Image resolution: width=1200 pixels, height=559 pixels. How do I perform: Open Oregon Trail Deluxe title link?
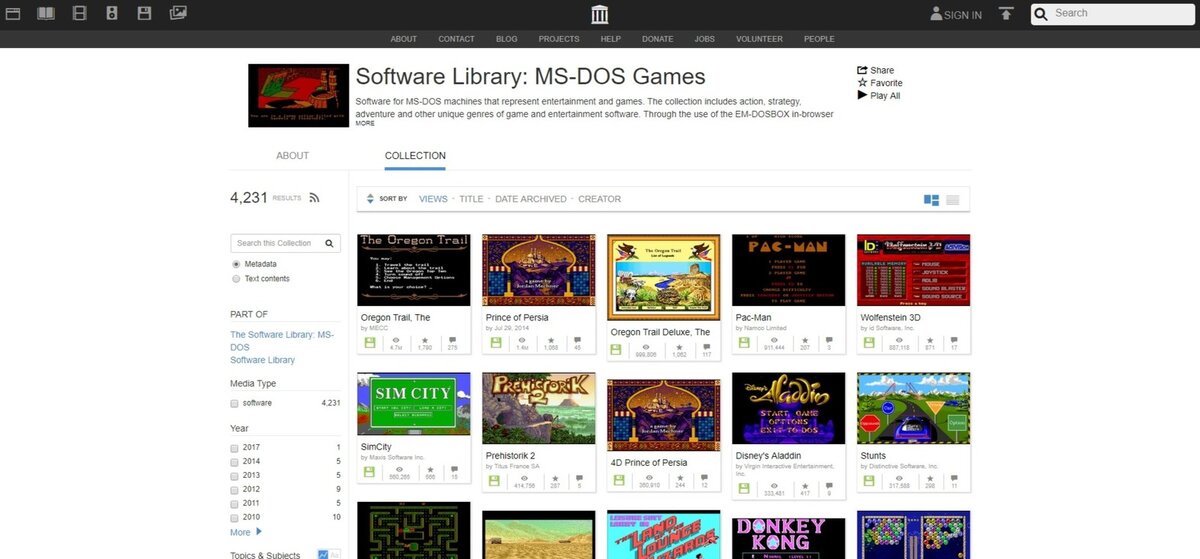tap(660, 332)
